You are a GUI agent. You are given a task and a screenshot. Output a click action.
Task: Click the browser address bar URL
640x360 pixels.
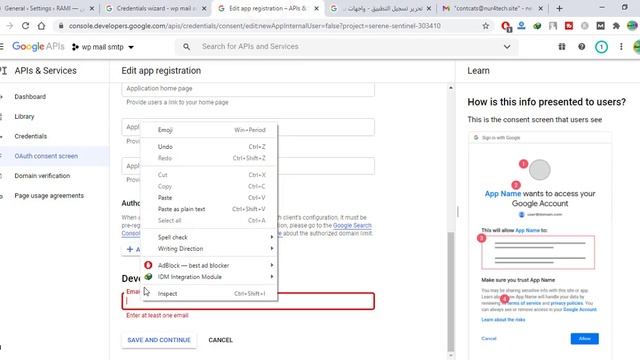pos(254,26)
